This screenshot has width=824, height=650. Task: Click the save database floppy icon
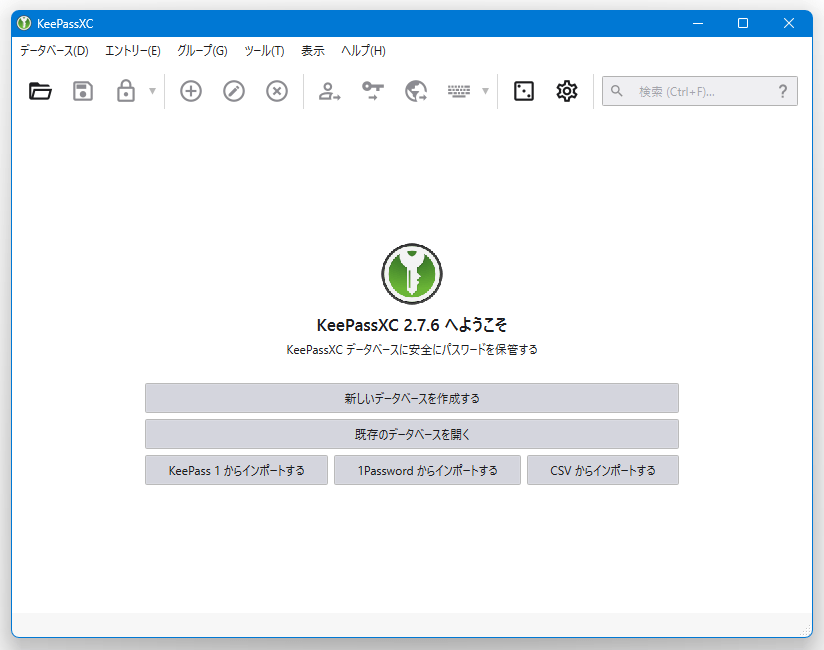tap(83, 91)
